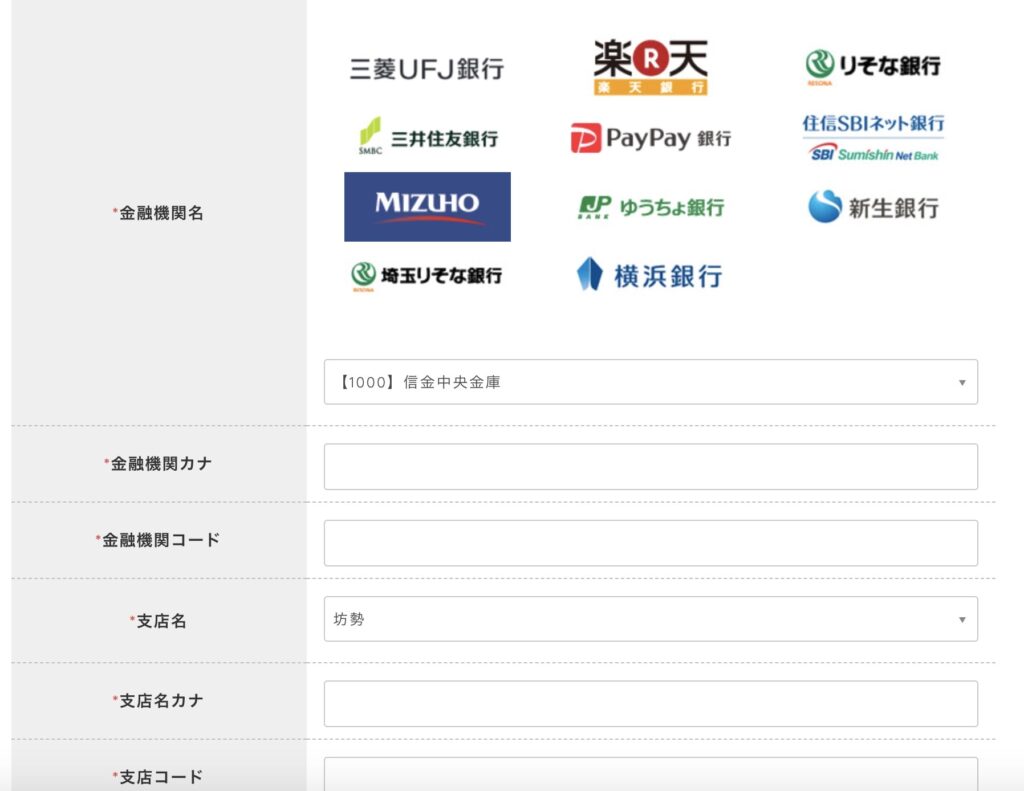Viewport: 1024px width, 791px height.
Task: Focus the 支店名カナ input field
Action: [x=650, y=703]
